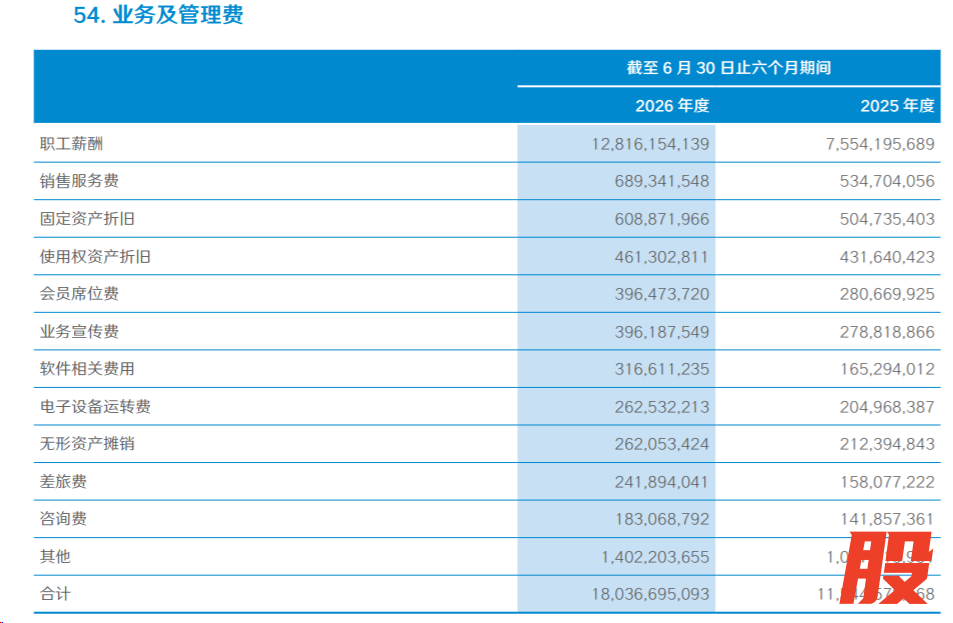This screenshot has width=953, height=623.
Task: Select row label 业务宣传费
Action: click(x=79, y=331)
